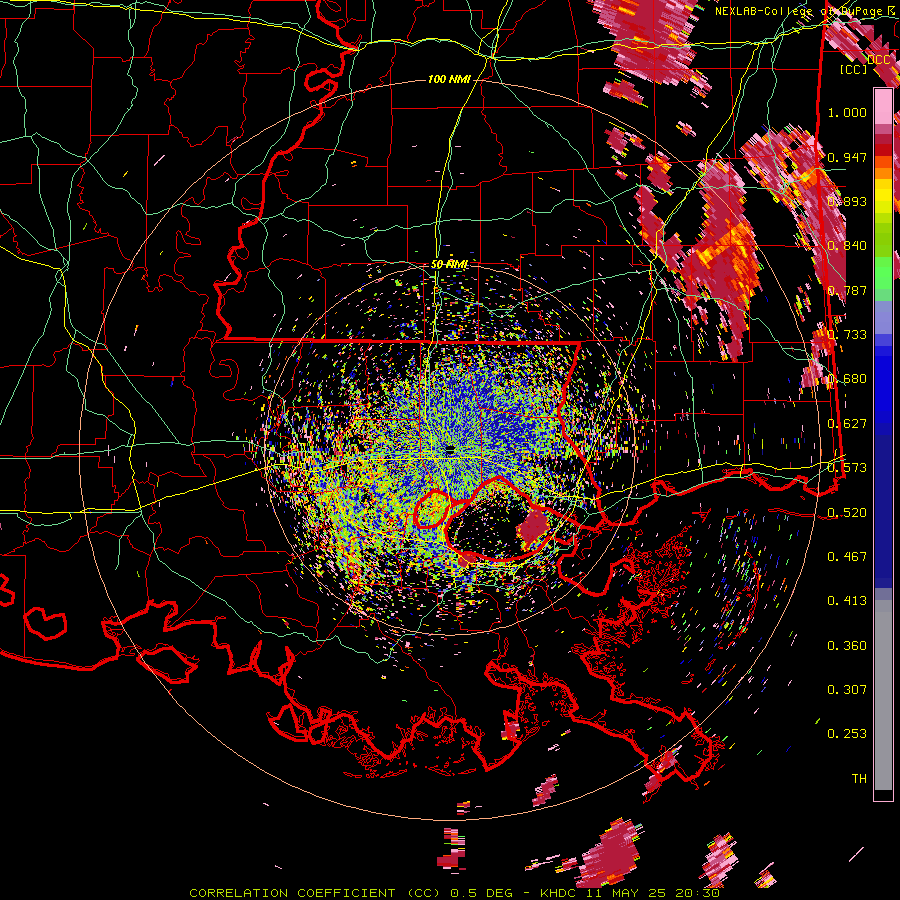Click the 0.520 scale value
Viewport: 900px width, 900px height.
tap(847, 513)
